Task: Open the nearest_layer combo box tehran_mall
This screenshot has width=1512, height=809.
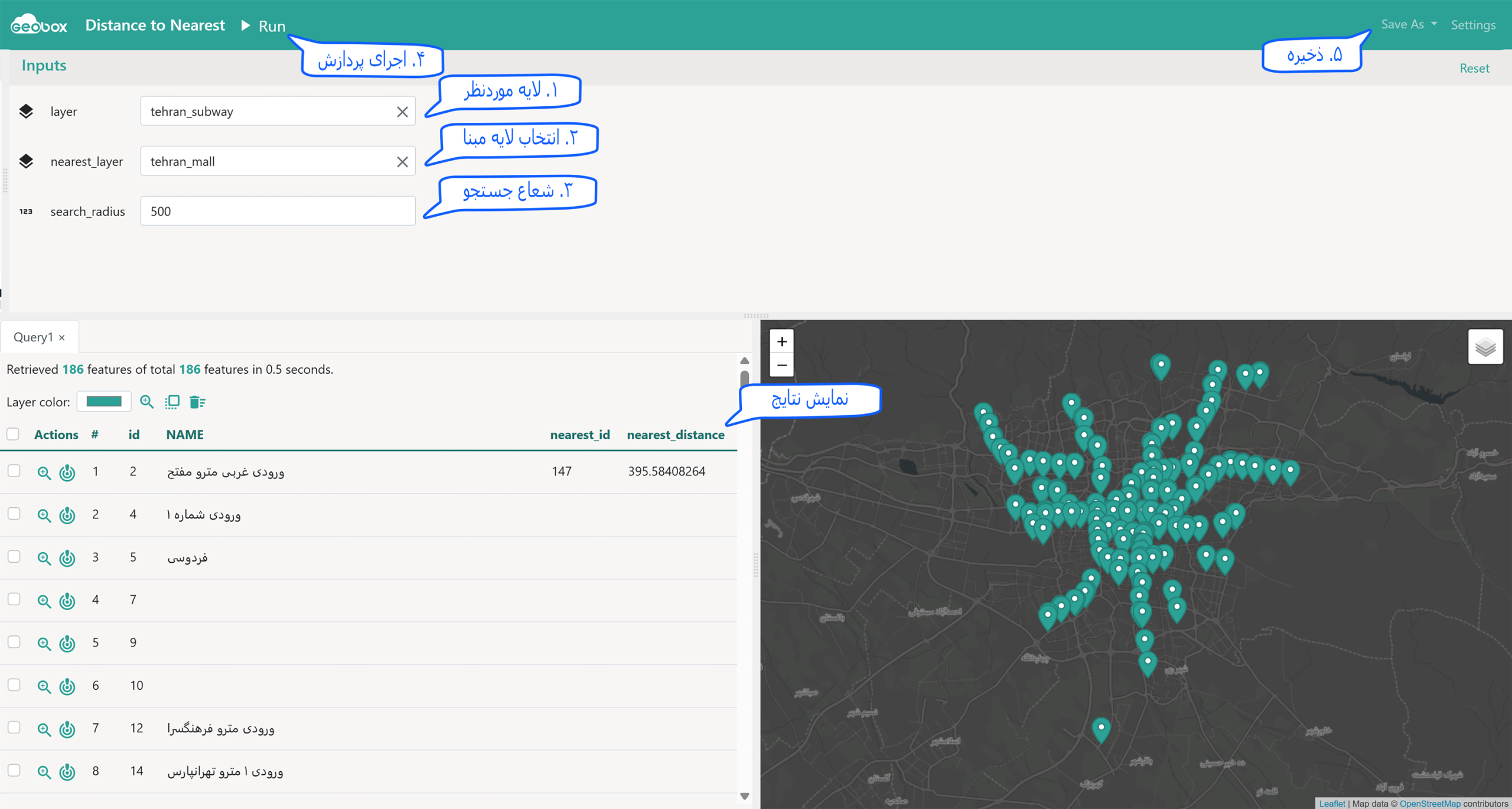Action: (278, 161)
